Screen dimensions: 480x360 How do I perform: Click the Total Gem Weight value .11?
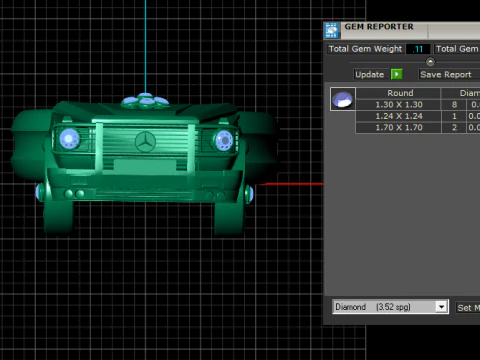click(418, 49)
